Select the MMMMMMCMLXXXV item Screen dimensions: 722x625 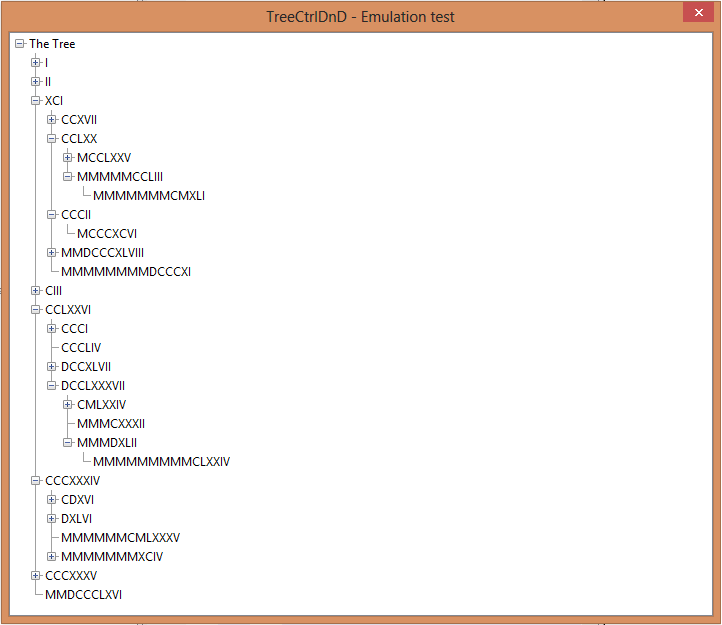point(120,537)
